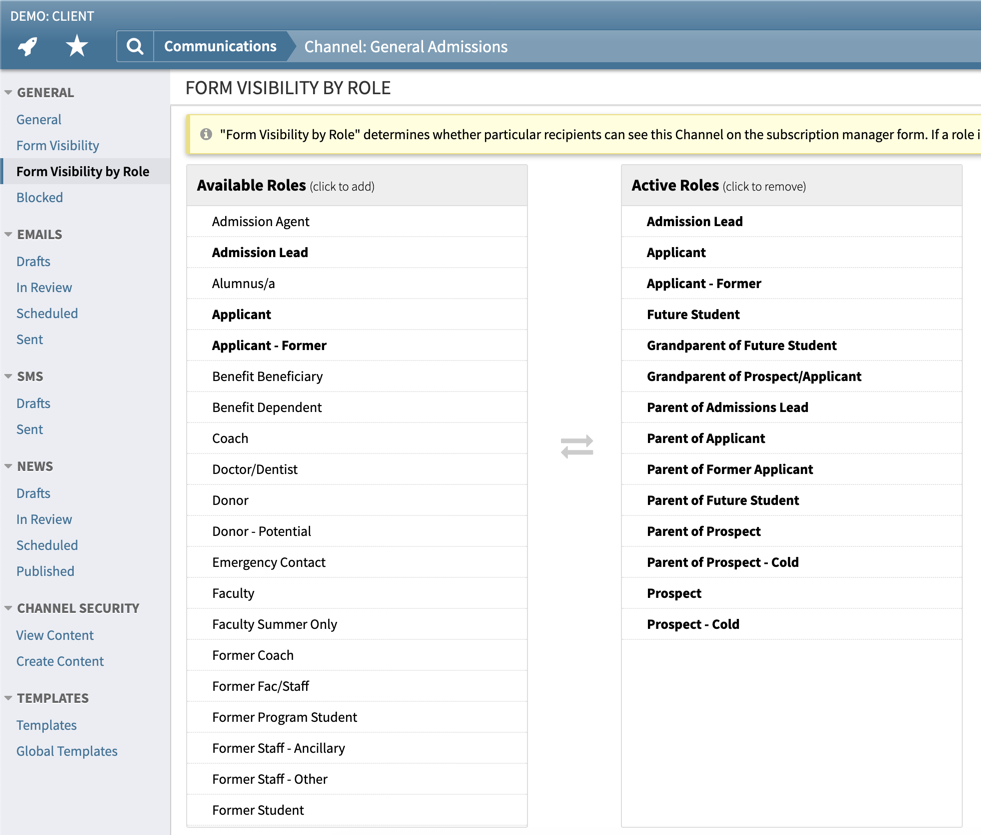Viewport: 981px width, 835px height.
Task: Add Donor - Potential role to active
Action: click(x=261, y=531)
